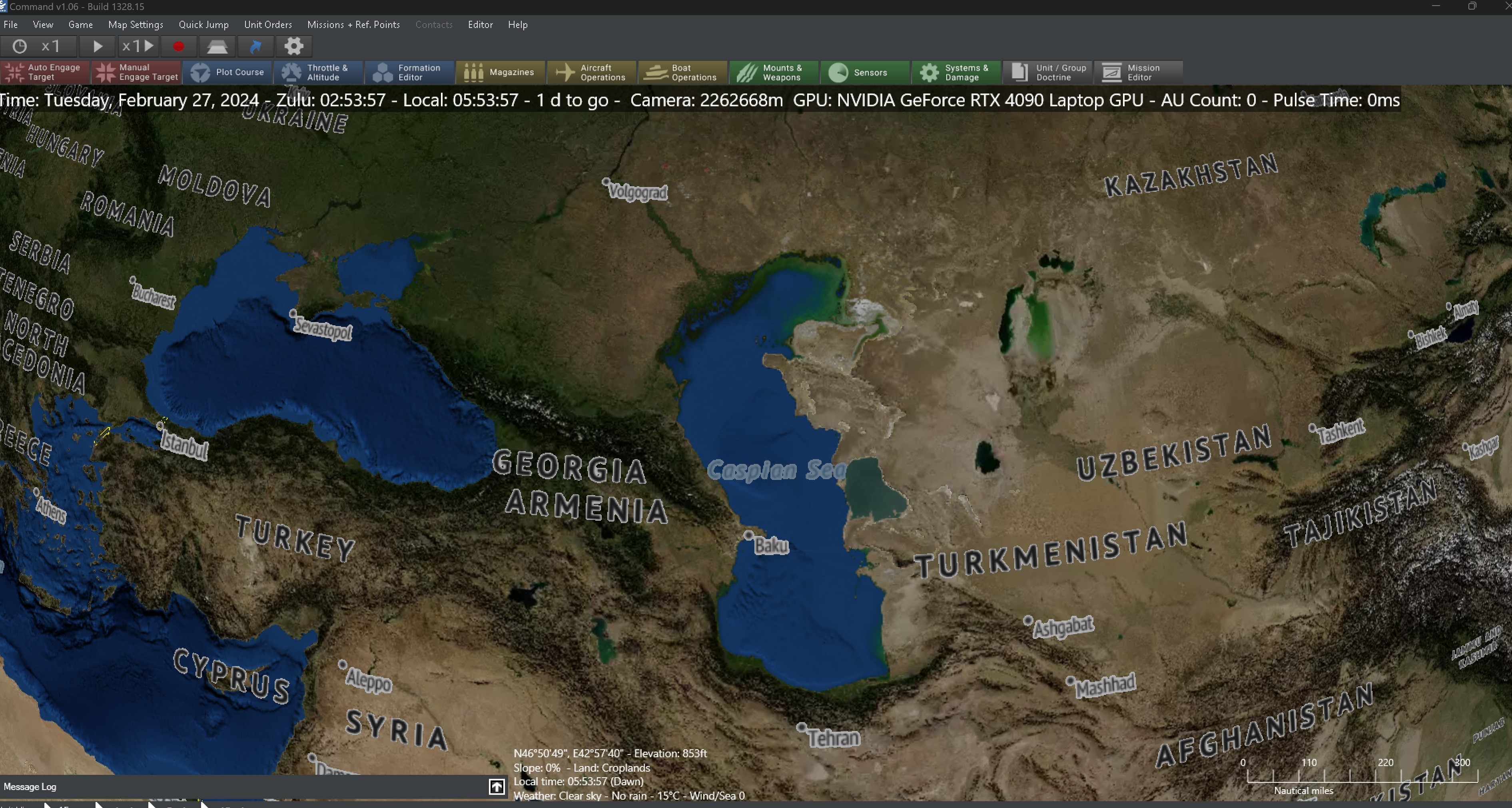Open the time compression x1 clock button

click(38, 46)
